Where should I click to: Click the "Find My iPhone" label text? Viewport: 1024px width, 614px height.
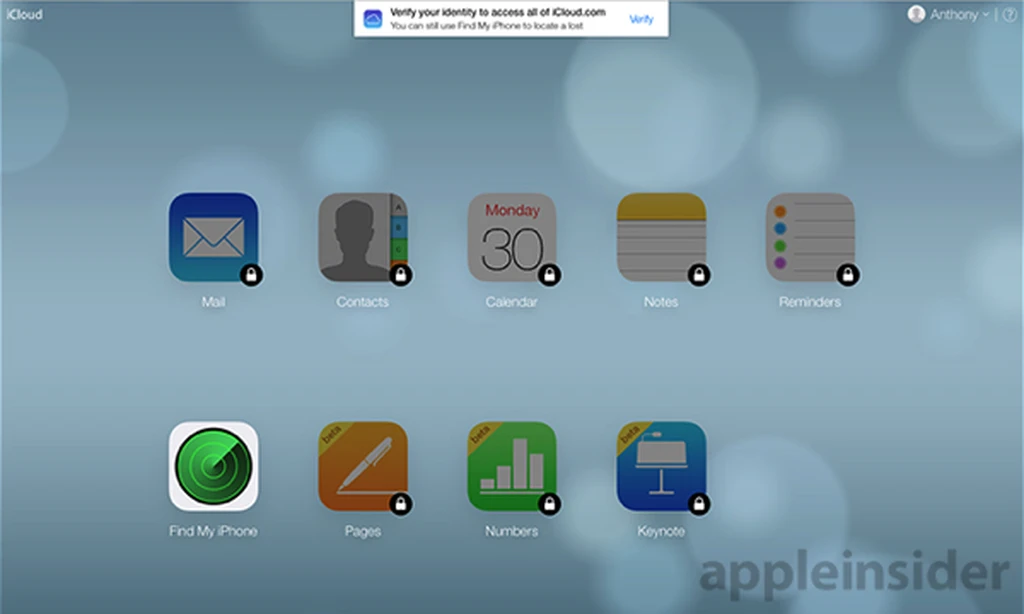[213, 531]
